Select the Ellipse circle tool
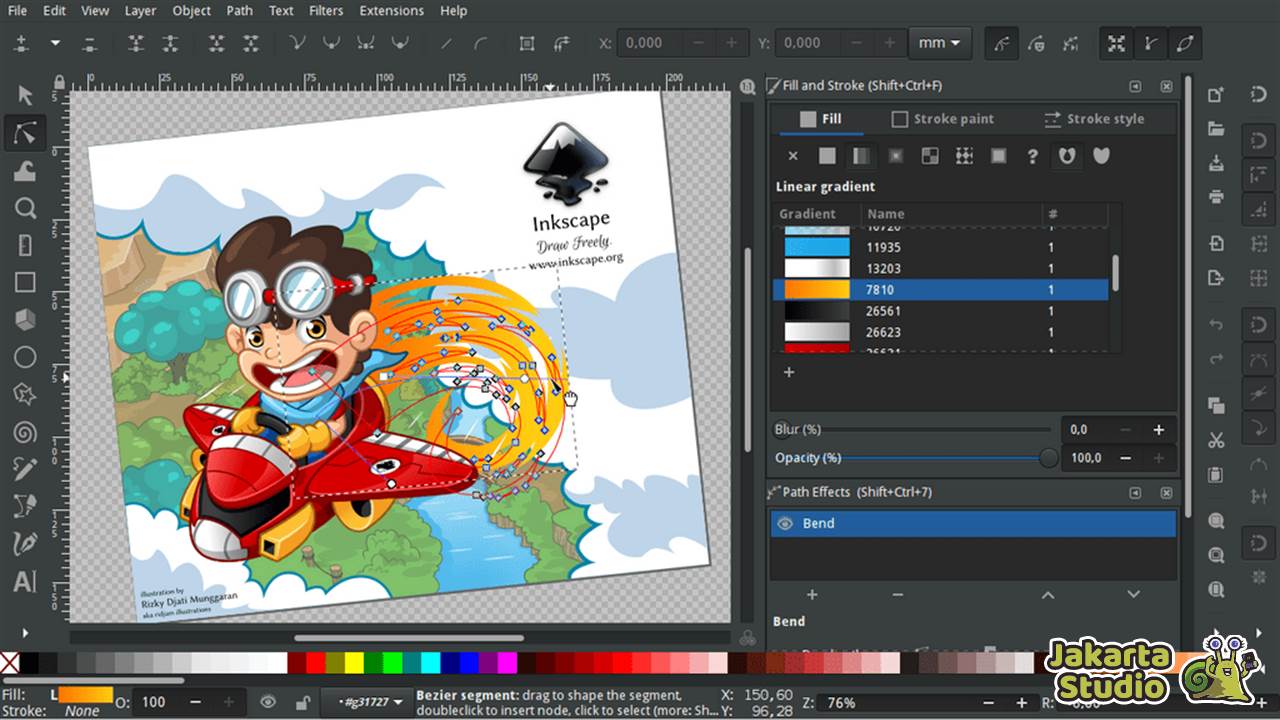 (25, 357)
